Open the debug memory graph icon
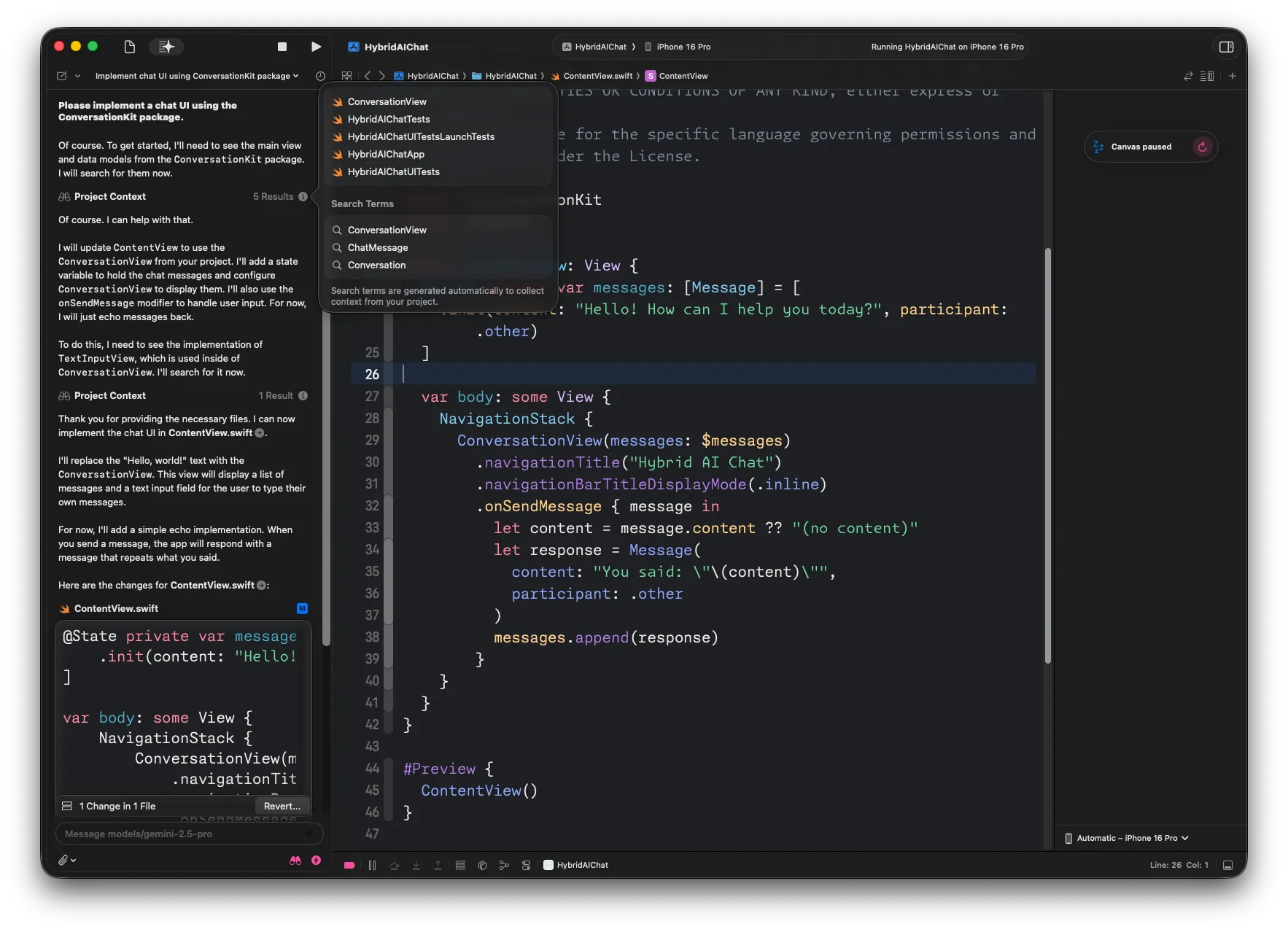1288x932 pixels. point(504,865)
